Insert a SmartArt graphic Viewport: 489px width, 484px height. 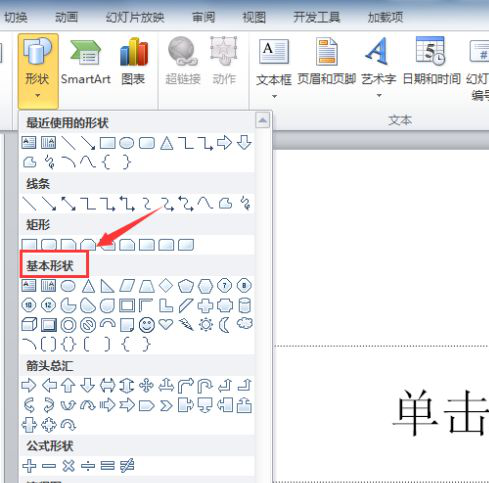click(86, 62)
